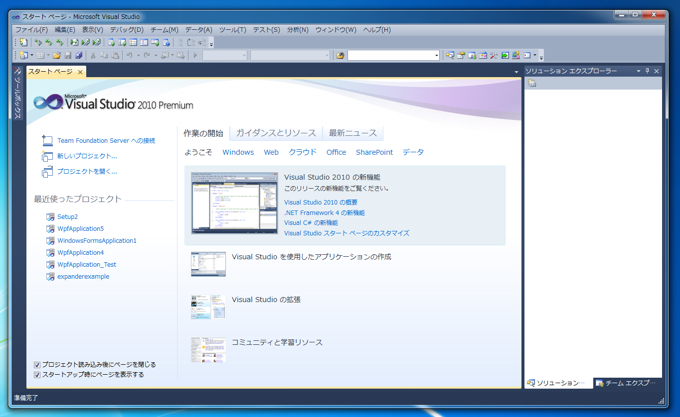Click the Cut scissors icon
This screenshot has width=680, height=417.
[93, 55]
